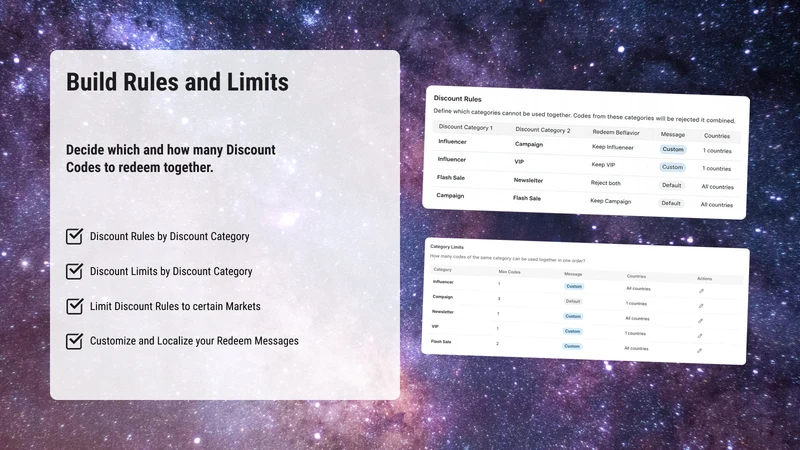800x450 pixels.
Task: Click checkmark beside Limit Discount Rules to certain Markets
Action: click(x=74, y=306)
